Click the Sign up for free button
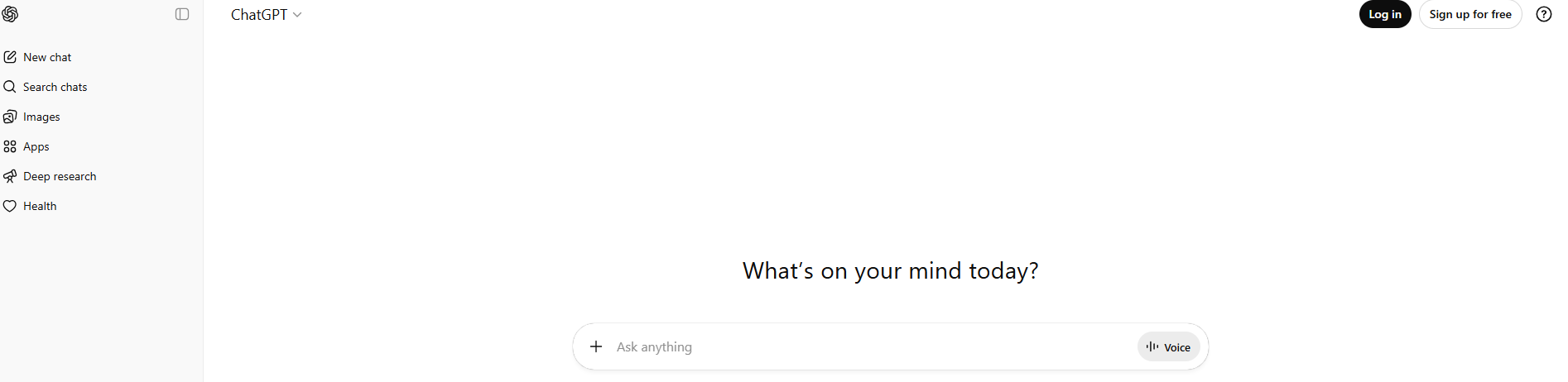The width and height of the screenshot is (1568, 382). pyautogui.click(x=1469, y=14)
